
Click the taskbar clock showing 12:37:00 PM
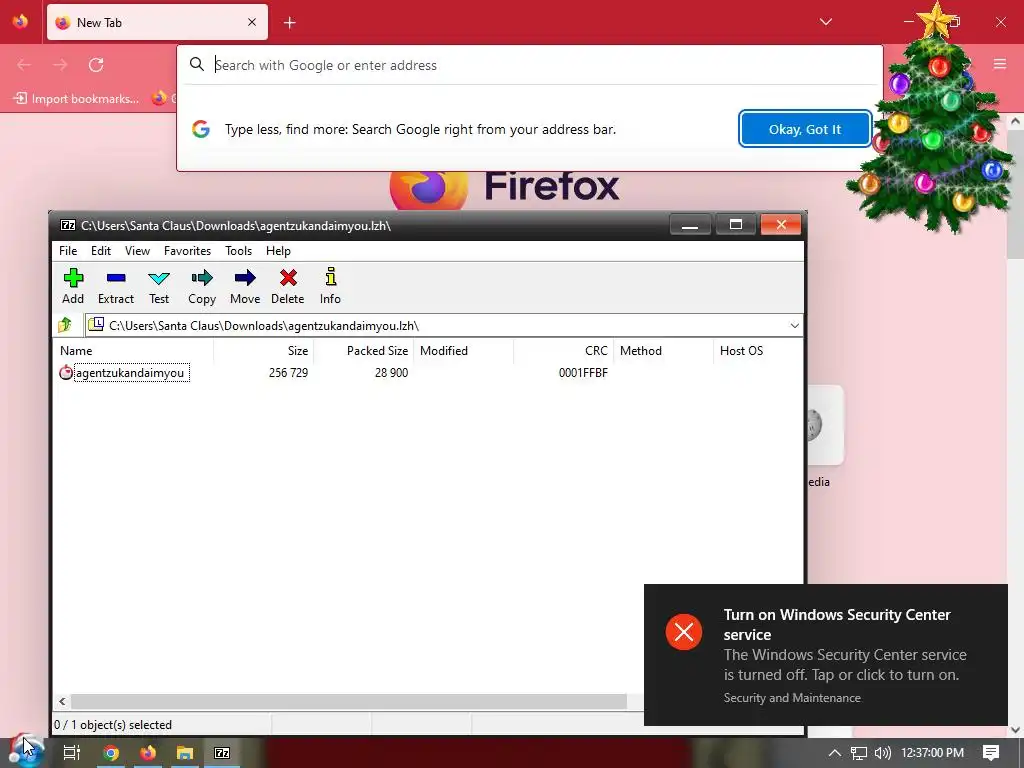[x=932, y=753]
